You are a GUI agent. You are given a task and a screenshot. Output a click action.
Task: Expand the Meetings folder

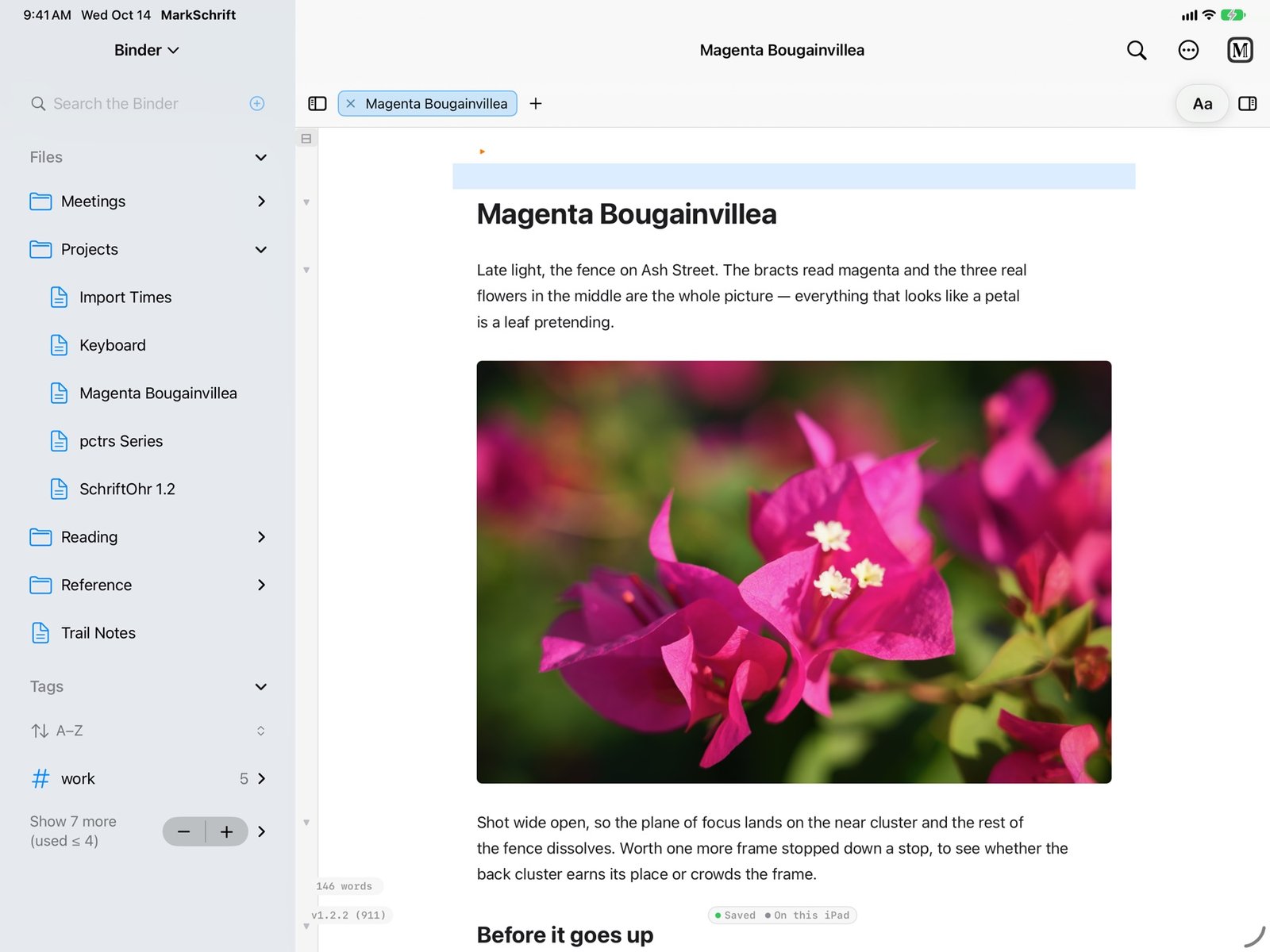260,202
